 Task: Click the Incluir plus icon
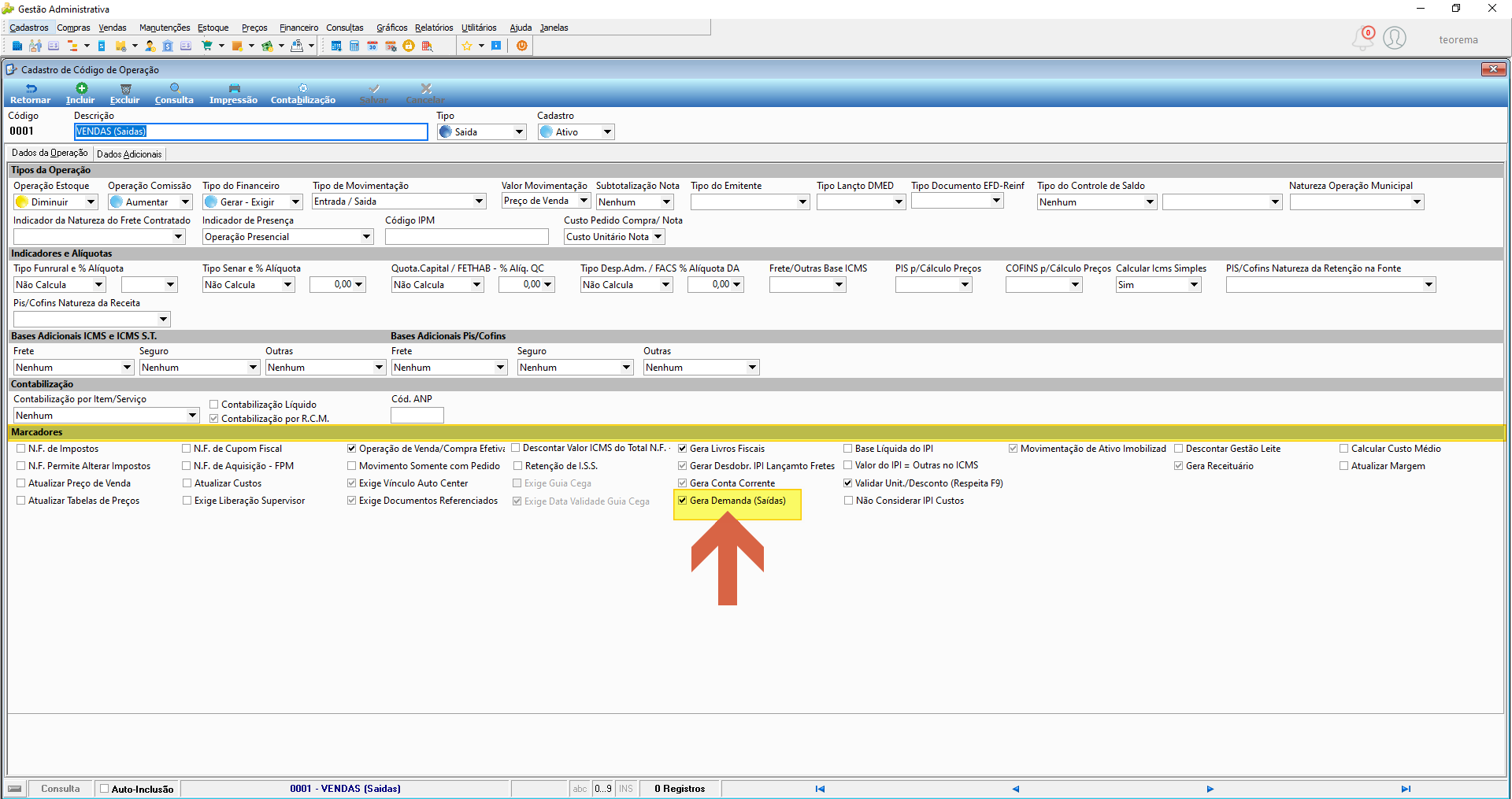pos(81,88)
